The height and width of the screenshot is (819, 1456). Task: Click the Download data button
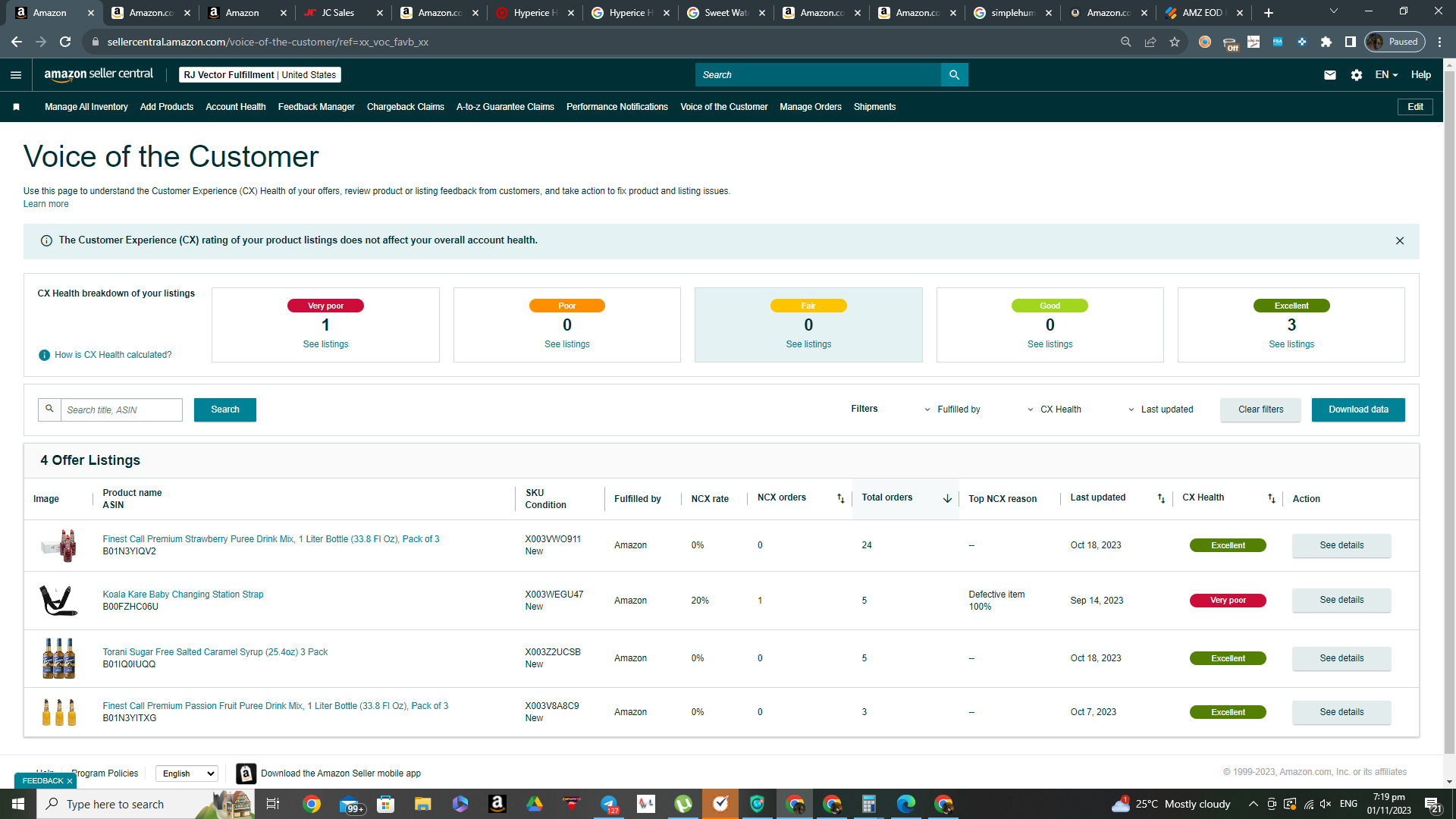click(1358, 409)
